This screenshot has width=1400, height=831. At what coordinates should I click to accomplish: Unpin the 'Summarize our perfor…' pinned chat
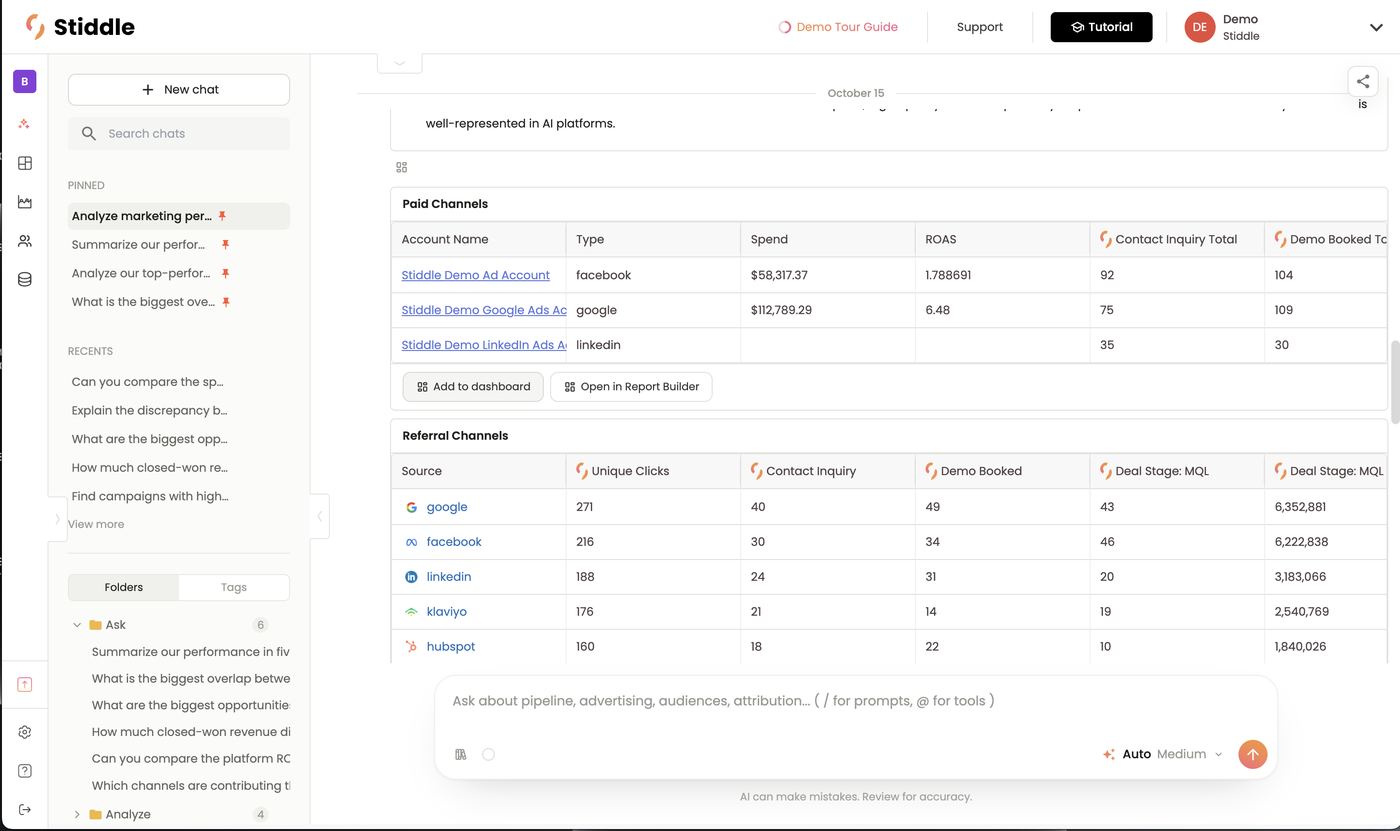[226, 245]
